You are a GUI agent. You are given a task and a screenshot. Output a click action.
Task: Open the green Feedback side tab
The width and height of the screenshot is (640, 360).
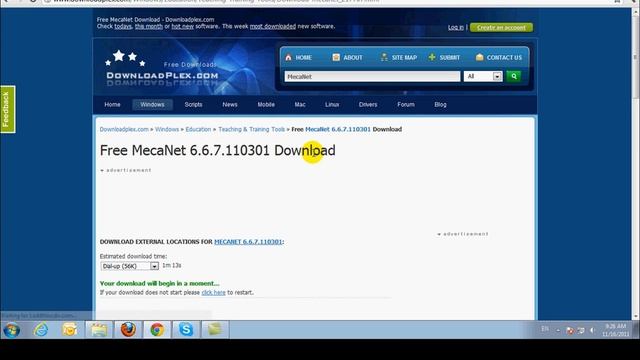coord(7,109)
